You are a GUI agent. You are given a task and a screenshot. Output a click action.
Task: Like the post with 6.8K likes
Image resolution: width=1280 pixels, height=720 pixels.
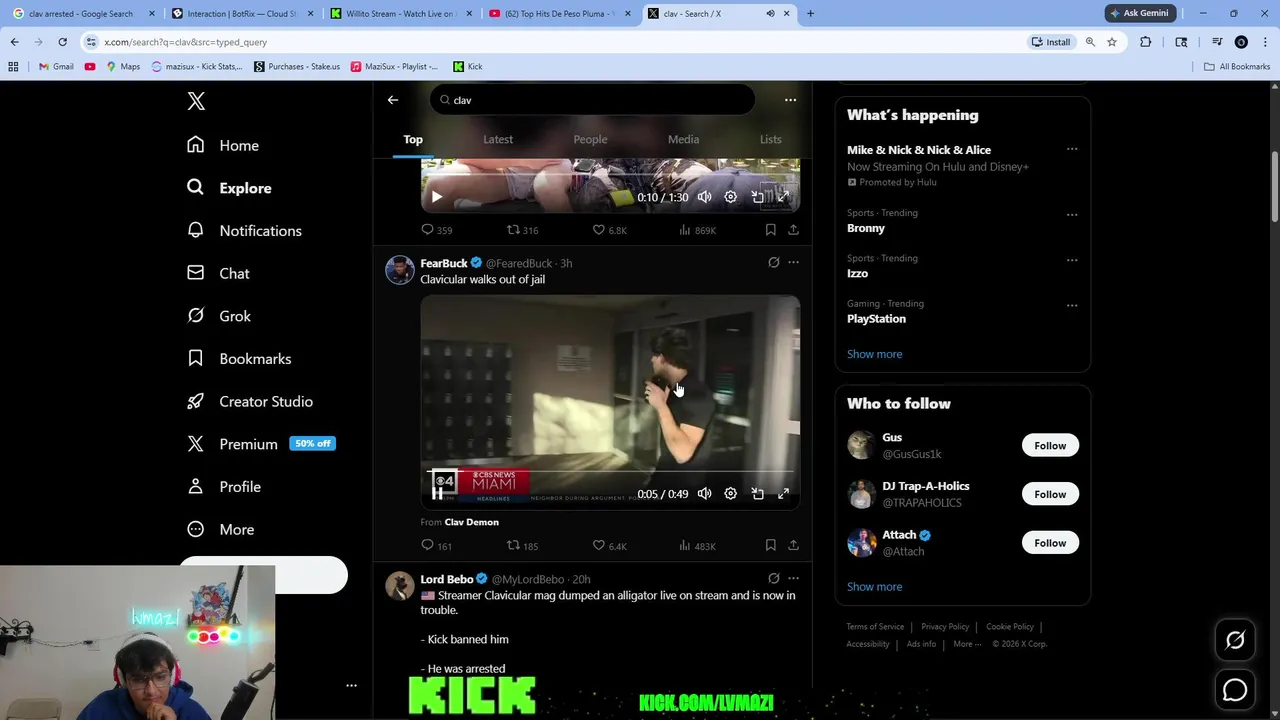point(609,230)
